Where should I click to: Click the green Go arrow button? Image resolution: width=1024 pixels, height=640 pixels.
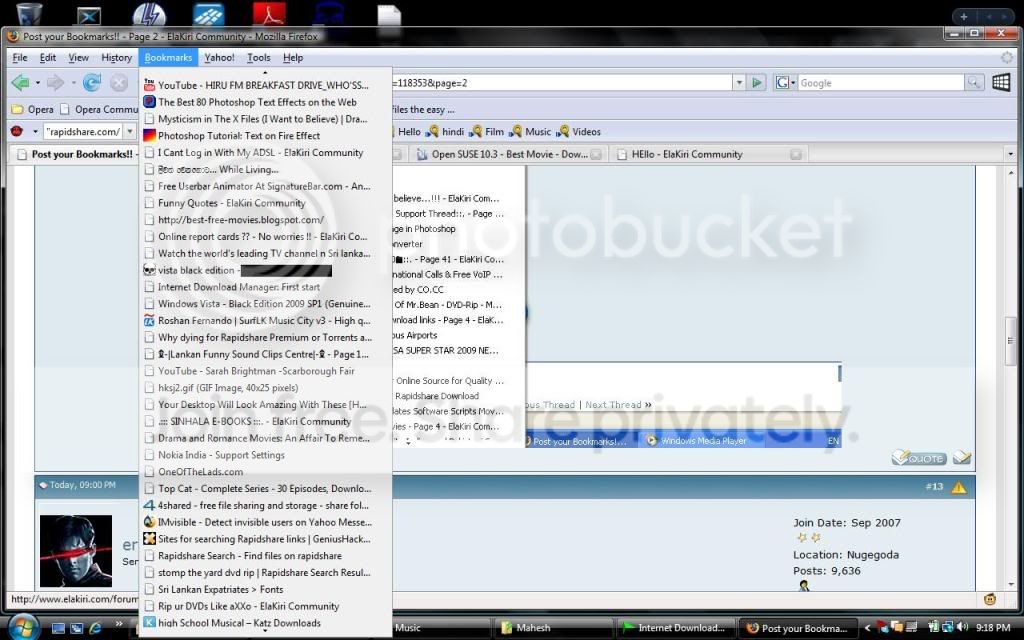coord(756,82)
